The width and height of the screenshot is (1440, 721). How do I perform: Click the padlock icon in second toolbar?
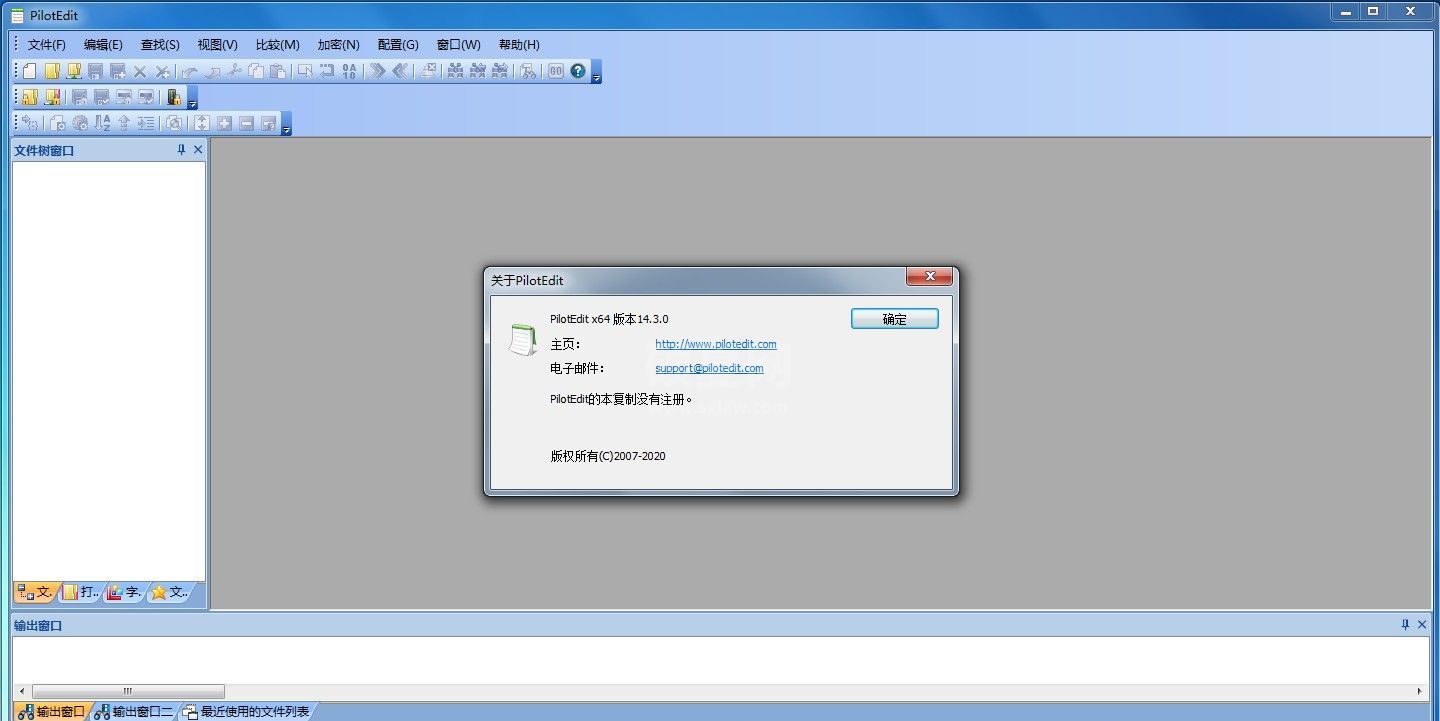[174, 97]
